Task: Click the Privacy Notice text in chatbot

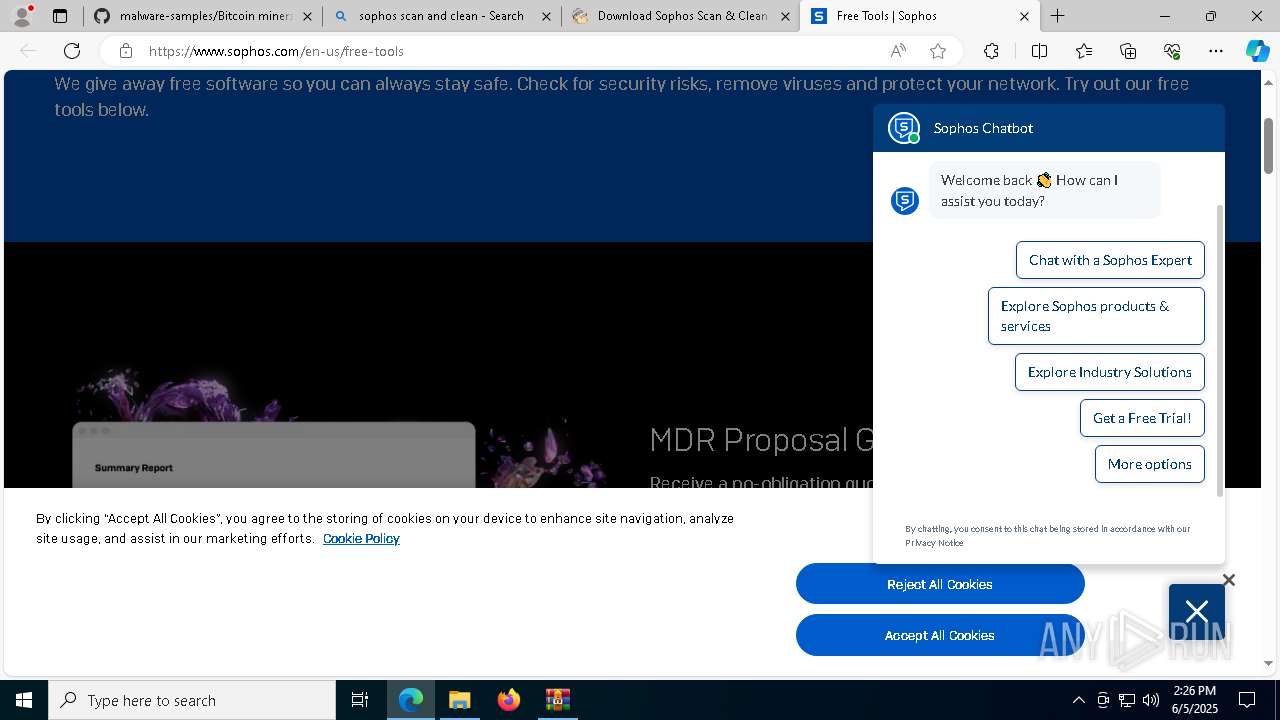Action: point(934,543)
